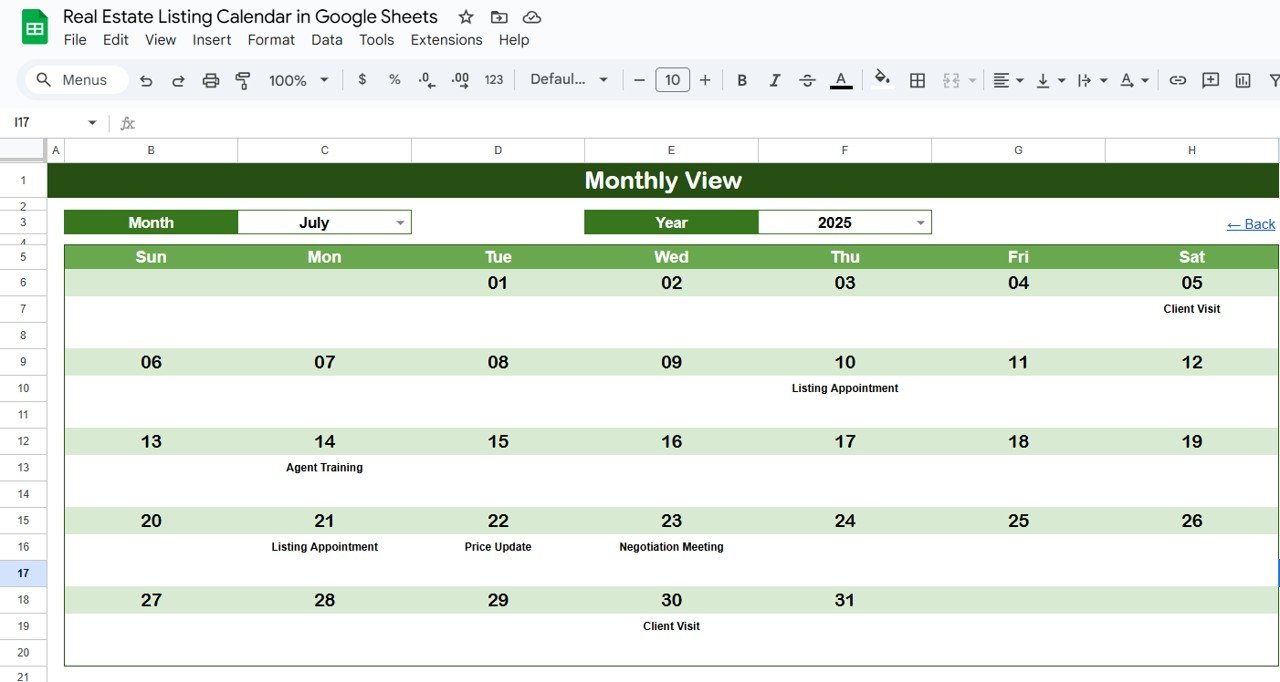
Task: Click the Insert comment icon
Action: point(1210,80)
